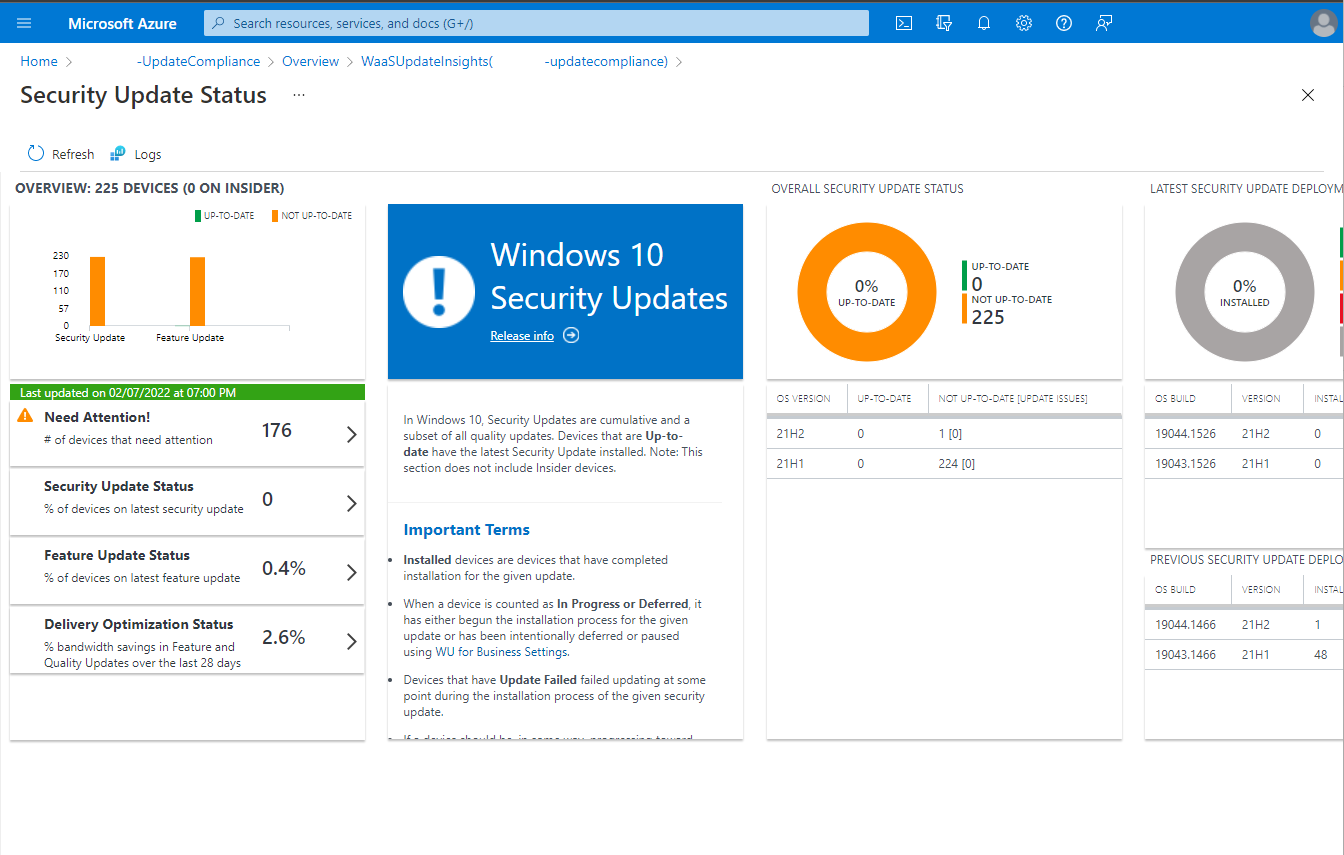Go to Home breadcrumb
The width and height of the screenshot is (1344, 855).
point(39,61)
